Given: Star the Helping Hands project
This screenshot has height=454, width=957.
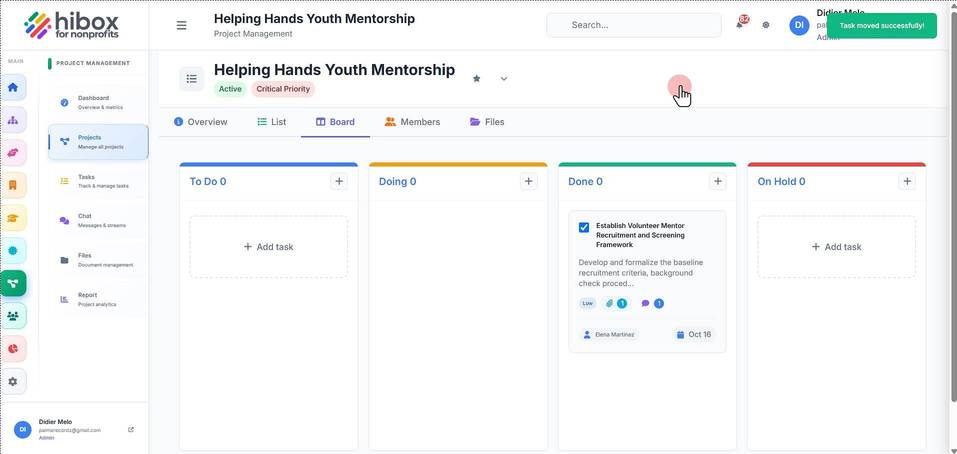Looking at the screenshot, I should [477, 79].
